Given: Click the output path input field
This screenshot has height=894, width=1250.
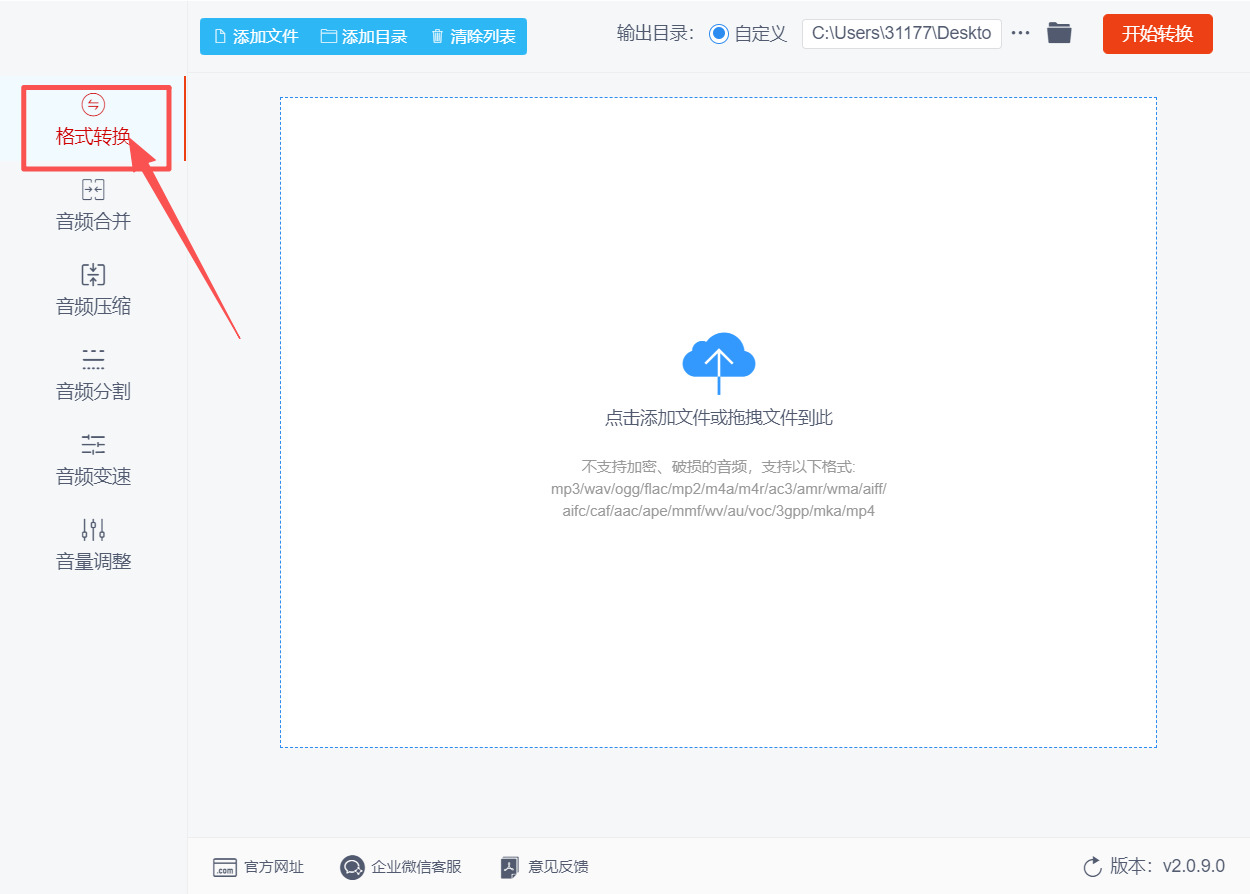Looking at the screenshot, I should 902,33.
